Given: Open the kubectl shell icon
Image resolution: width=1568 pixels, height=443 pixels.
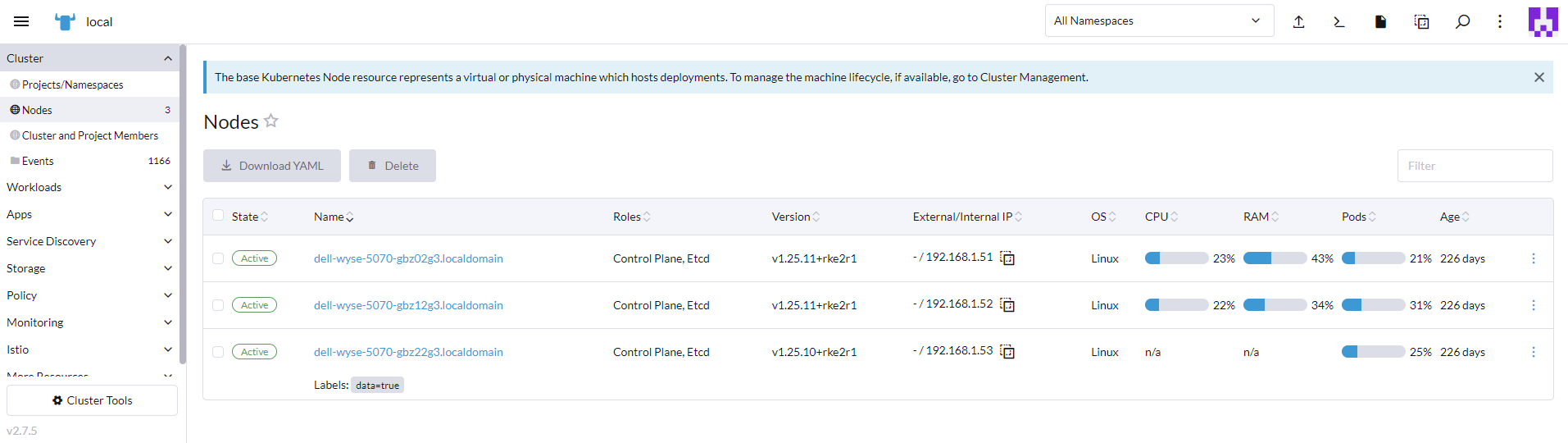Looking at the screenshot, I should 1338,22.
